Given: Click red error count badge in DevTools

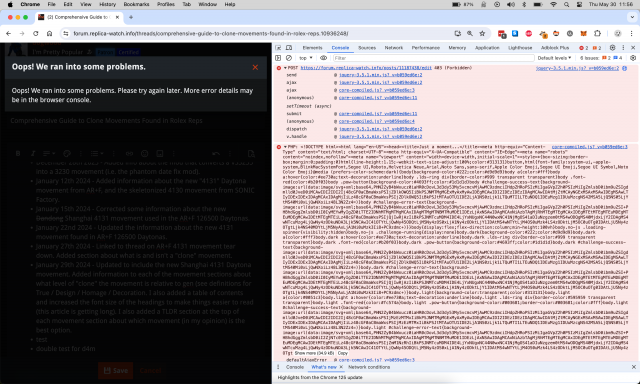Looking at the screenshot, I should click(584, 48).
